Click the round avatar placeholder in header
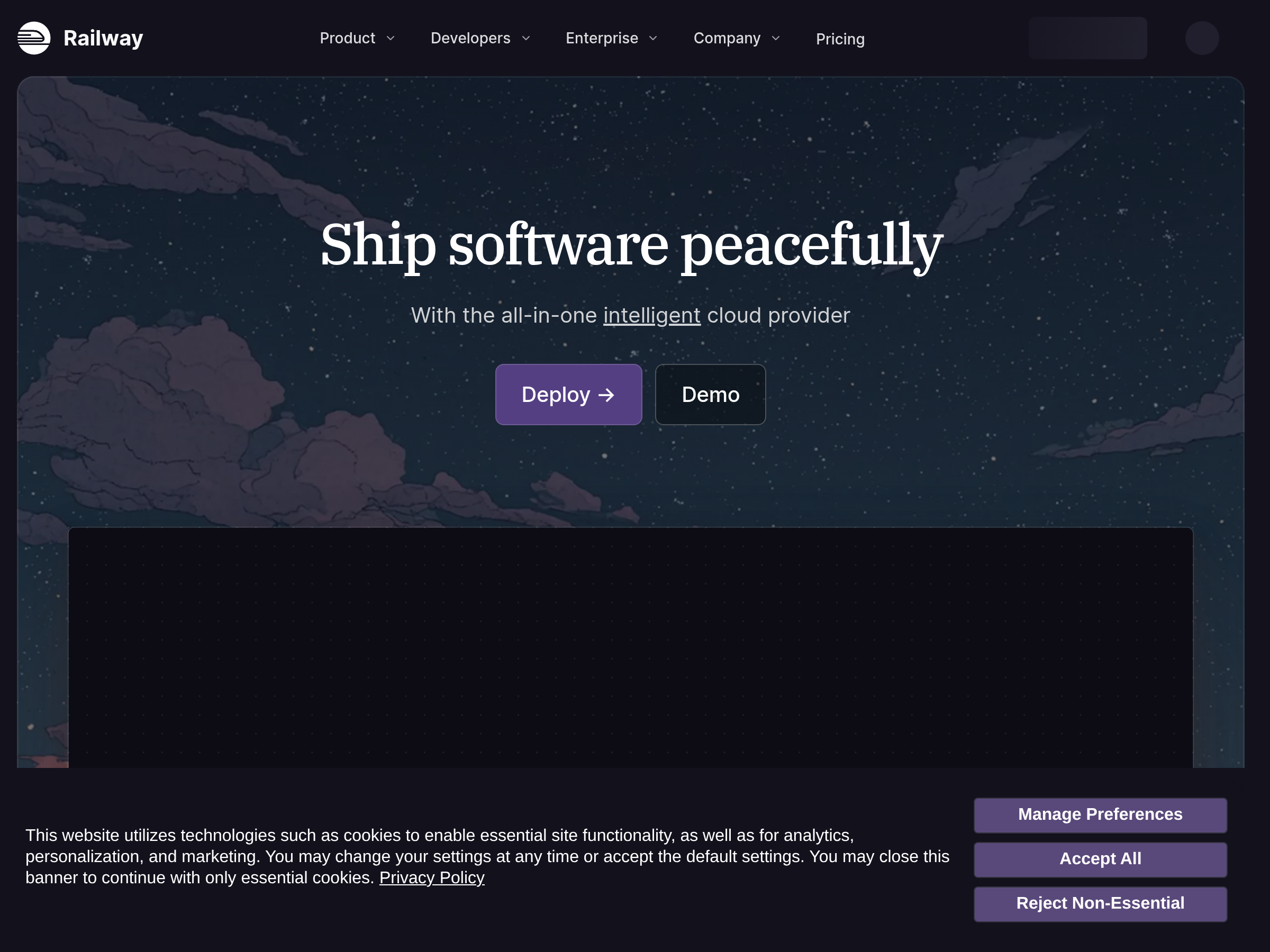Screen dimensions: 1270x952 click(x=1202, y=38)
